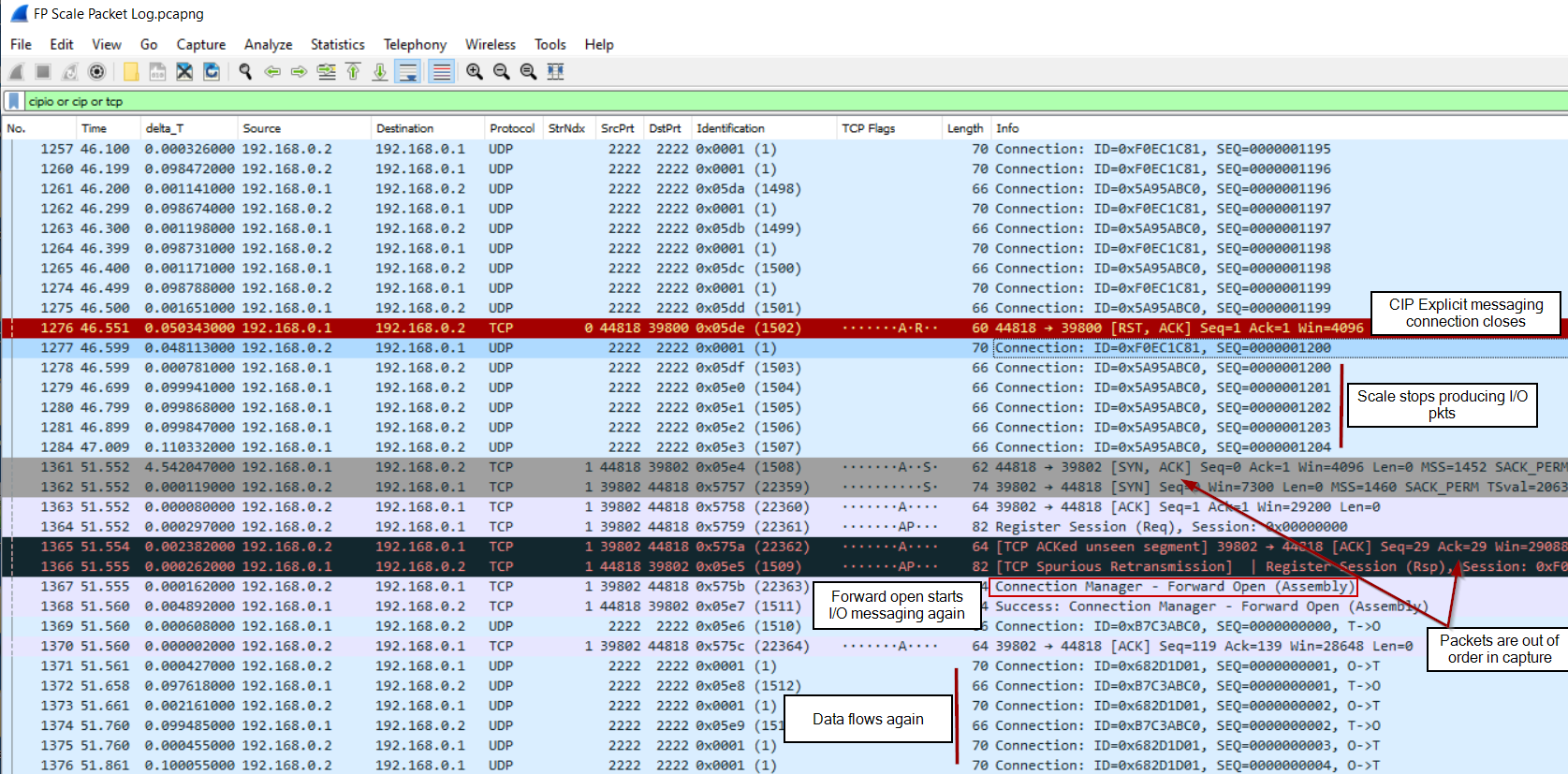Select packet 1277 highlighted row
Screen dimensions: 1568x774
pyautogui.click(x=784, y=348)
